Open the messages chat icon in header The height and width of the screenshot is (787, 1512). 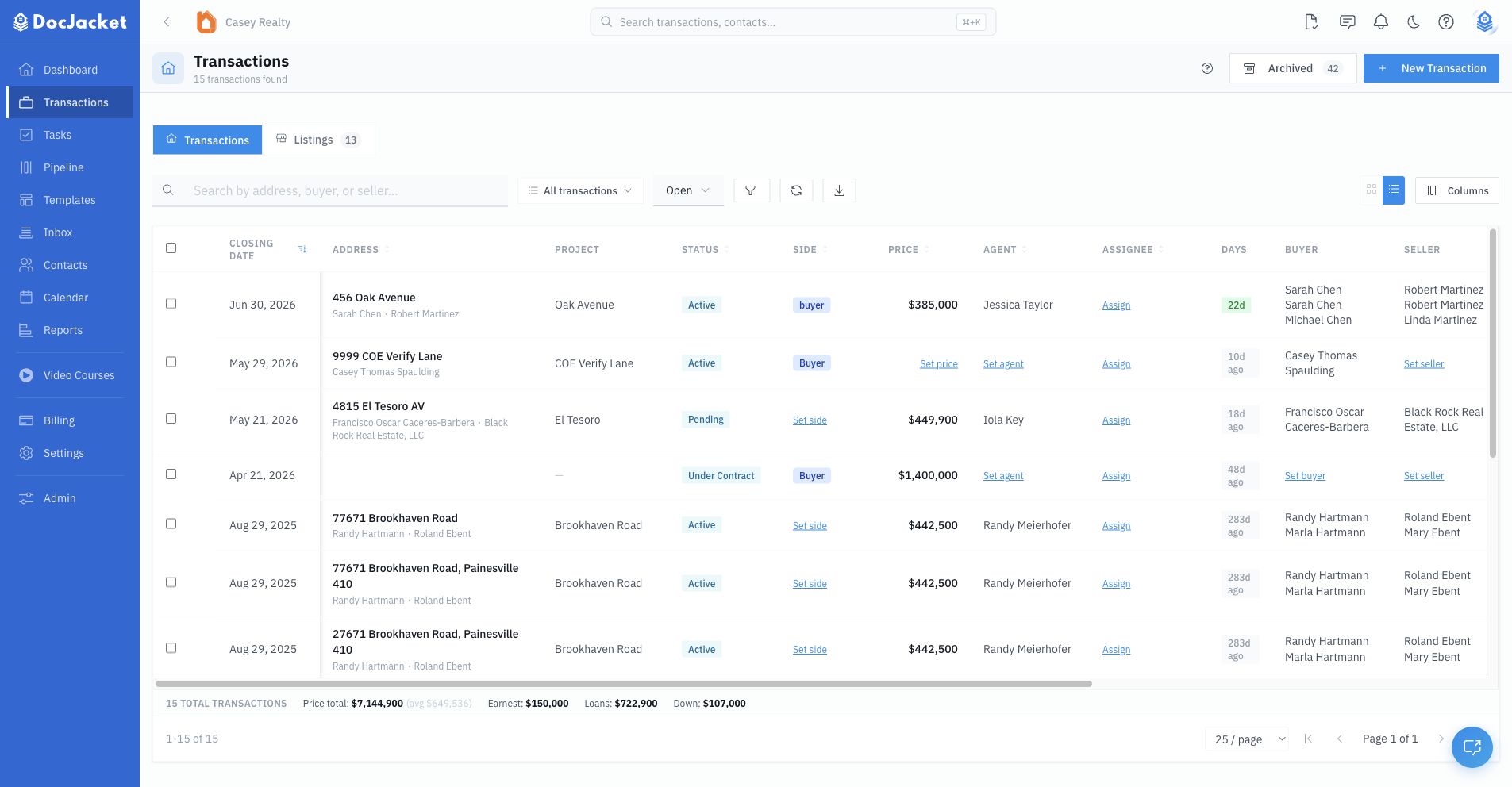click(x=1347, y=22)
